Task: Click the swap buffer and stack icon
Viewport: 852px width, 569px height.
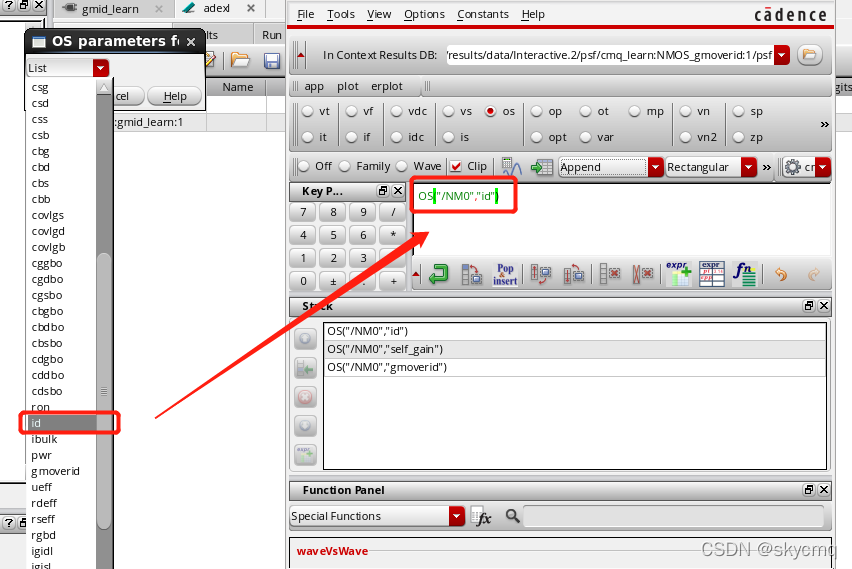Action: coord(471,274)
